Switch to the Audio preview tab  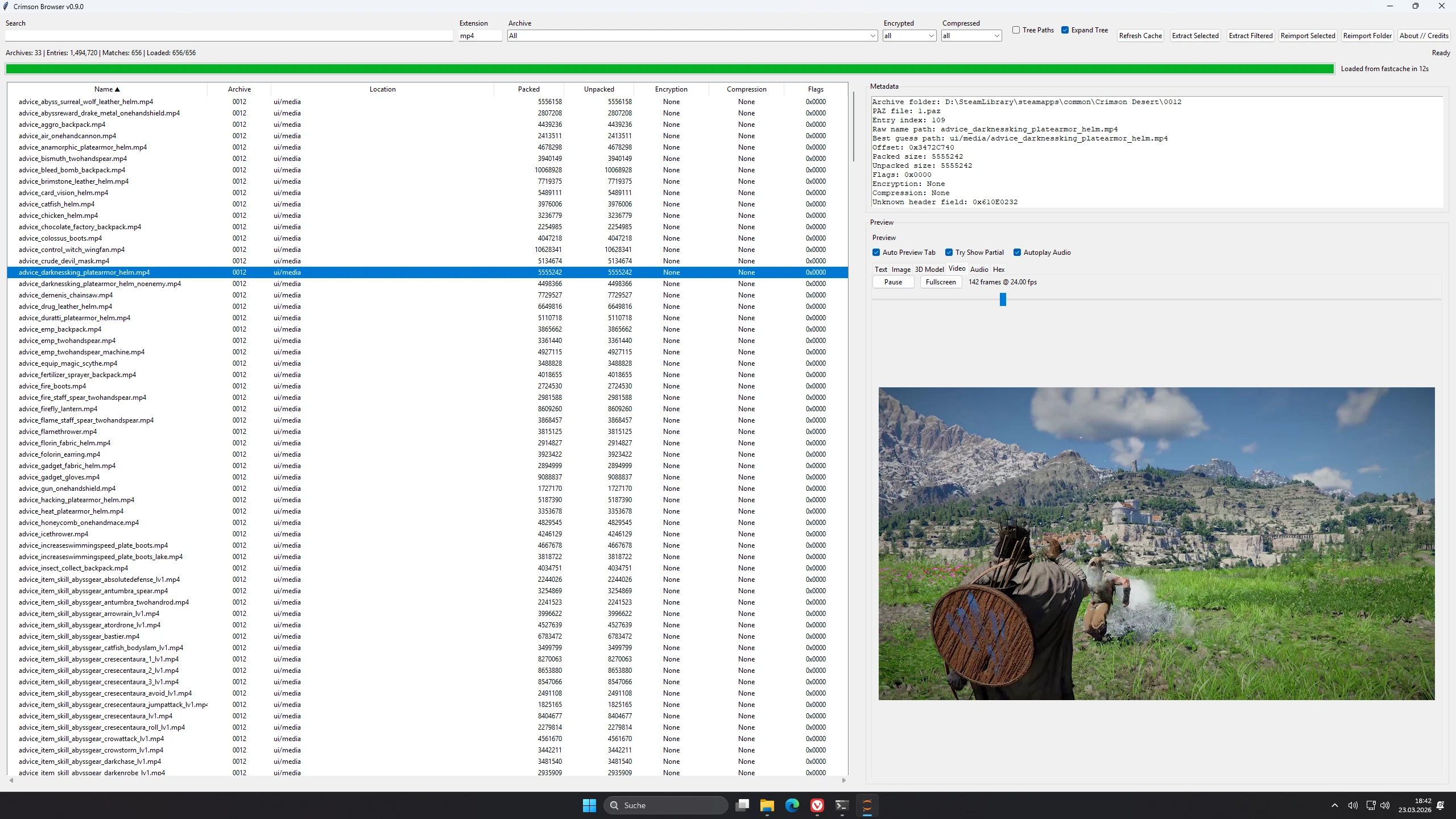pyautogui.click(x=979, y=270)
